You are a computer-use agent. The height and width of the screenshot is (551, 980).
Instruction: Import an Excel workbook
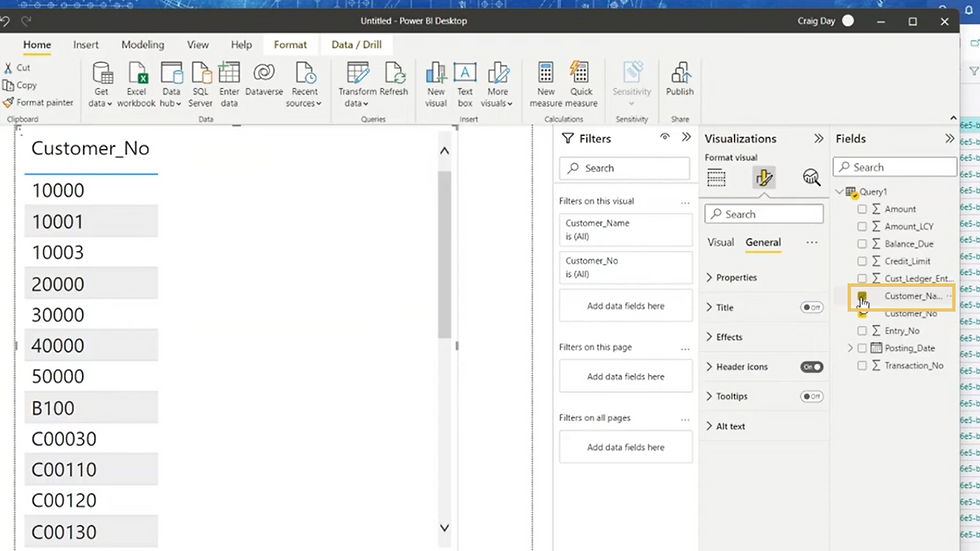point(136,85)
